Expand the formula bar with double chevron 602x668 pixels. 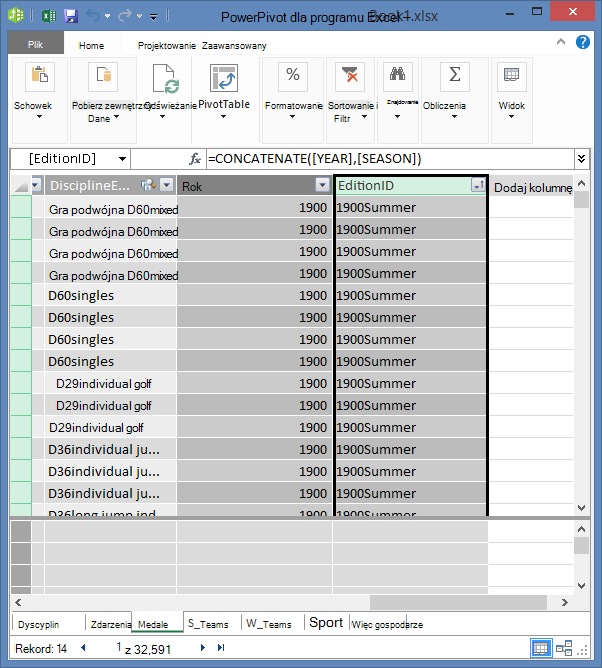(x=582, y=159)
